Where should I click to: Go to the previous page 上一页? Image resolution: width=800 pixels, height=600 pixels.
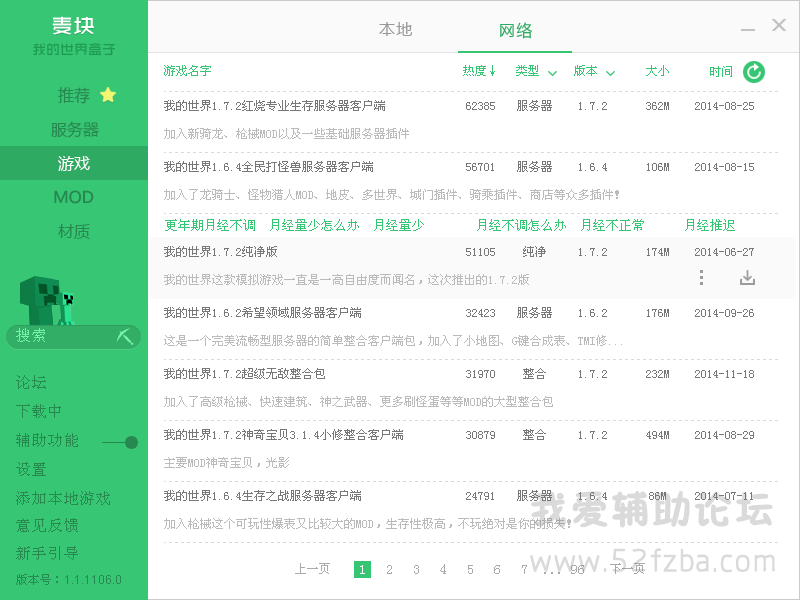point(312,569)
